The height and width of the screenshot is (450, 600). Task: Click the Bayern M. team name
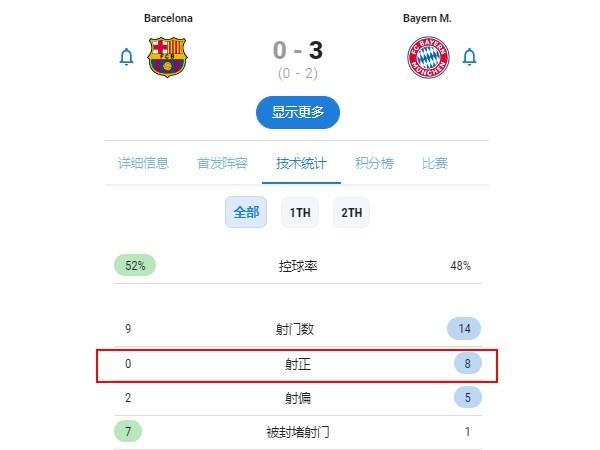[x=427, y=18]
